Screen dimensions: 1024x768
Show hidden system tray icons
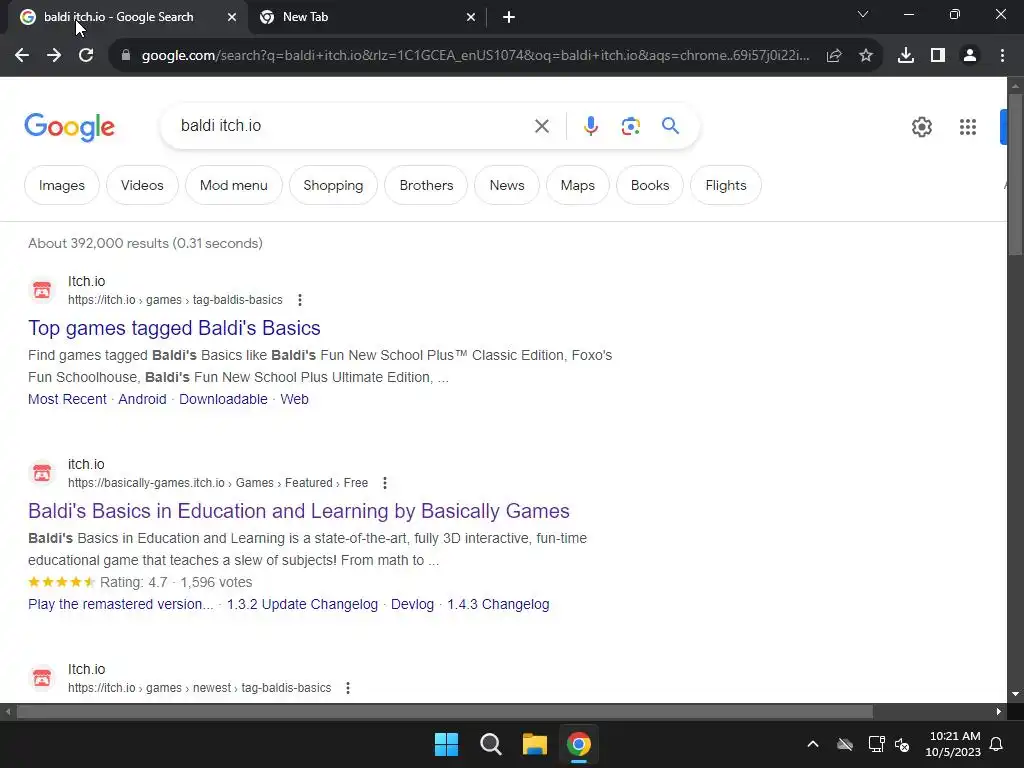click(x=813, y=744)
